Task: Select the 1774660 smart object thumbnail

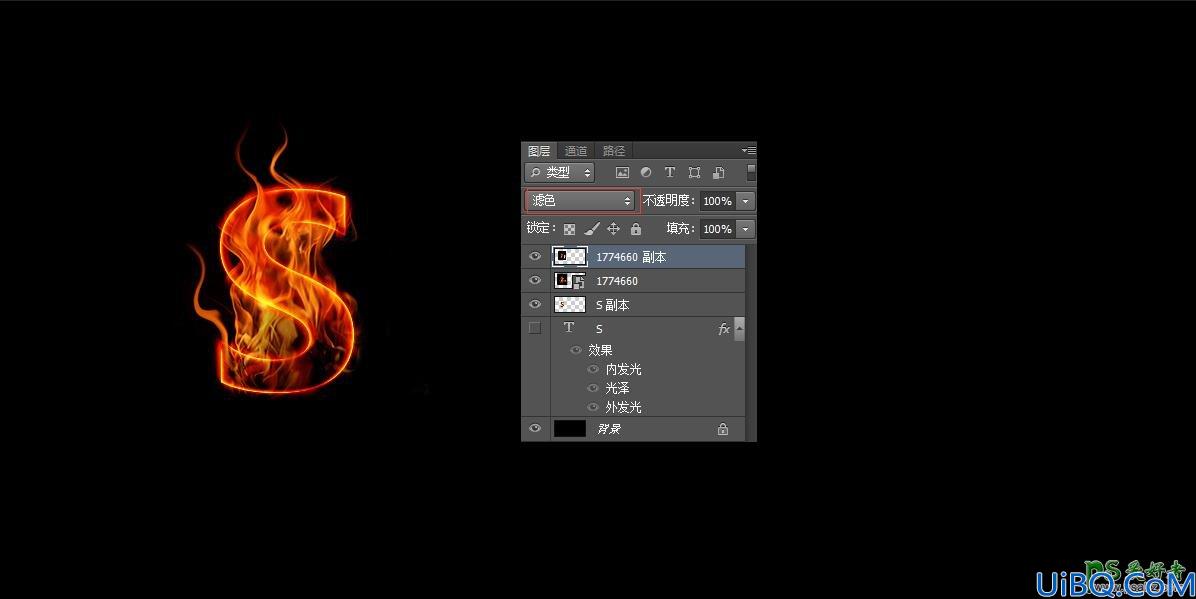Action: [x=570, y=280]
